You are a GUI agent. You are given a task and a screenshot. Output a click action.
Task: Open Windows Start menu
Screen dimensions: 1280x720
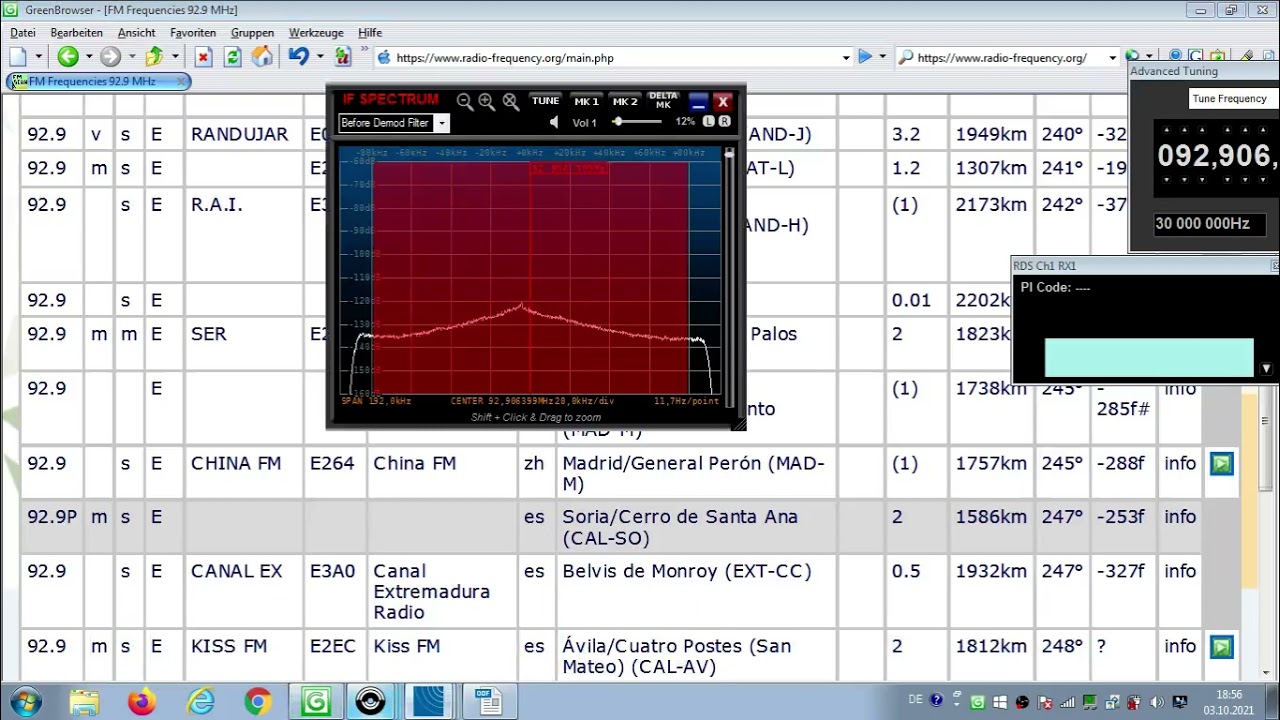26,702
